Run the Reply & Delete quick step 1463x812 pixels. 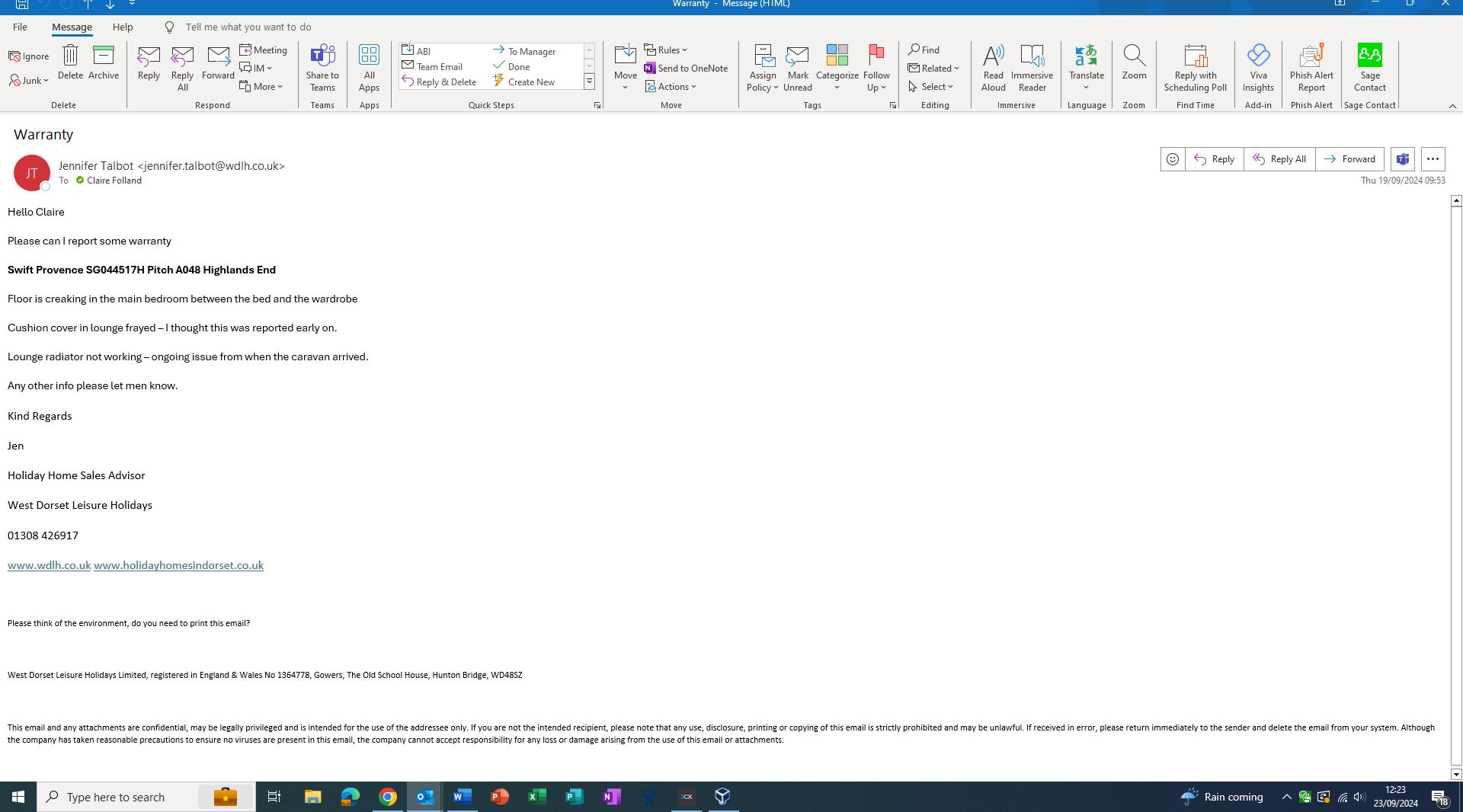439,82
